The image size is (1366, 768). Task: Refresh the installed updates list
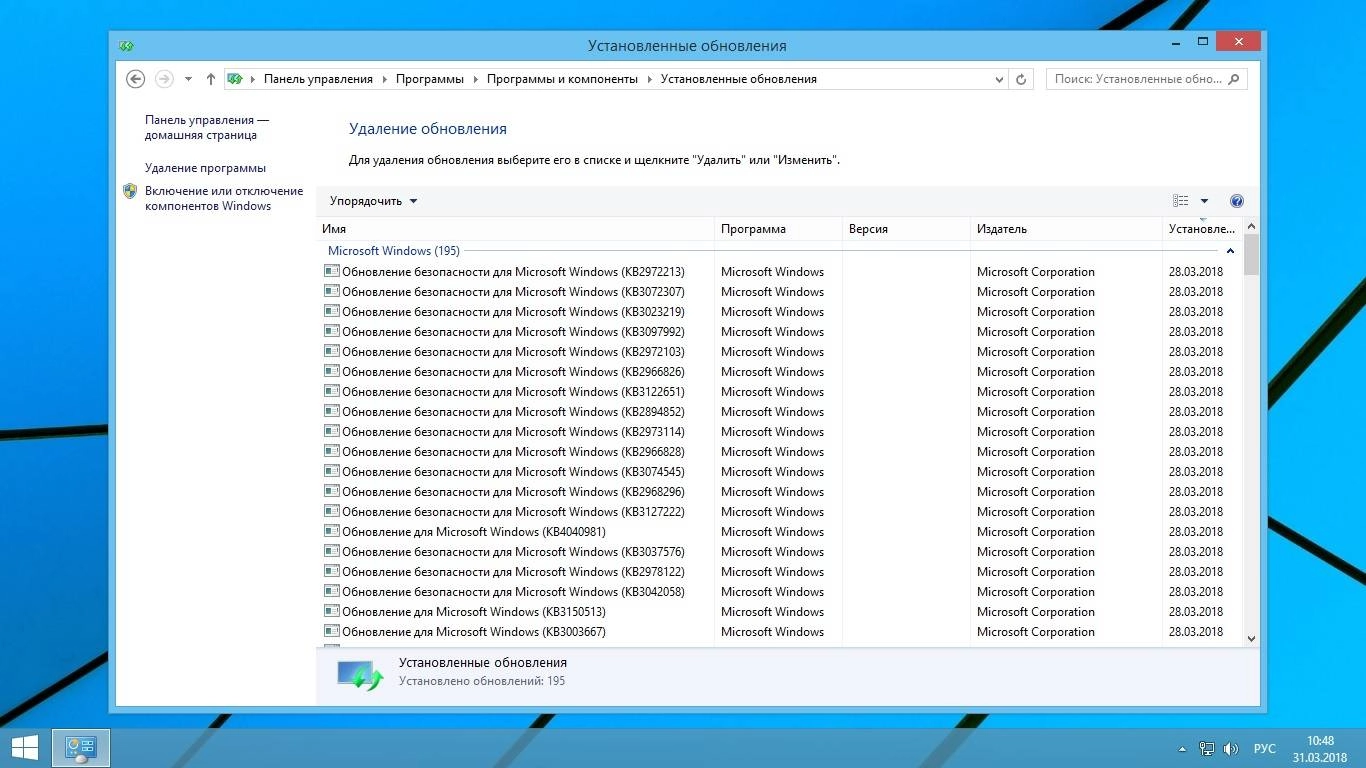click(1021, 79)
